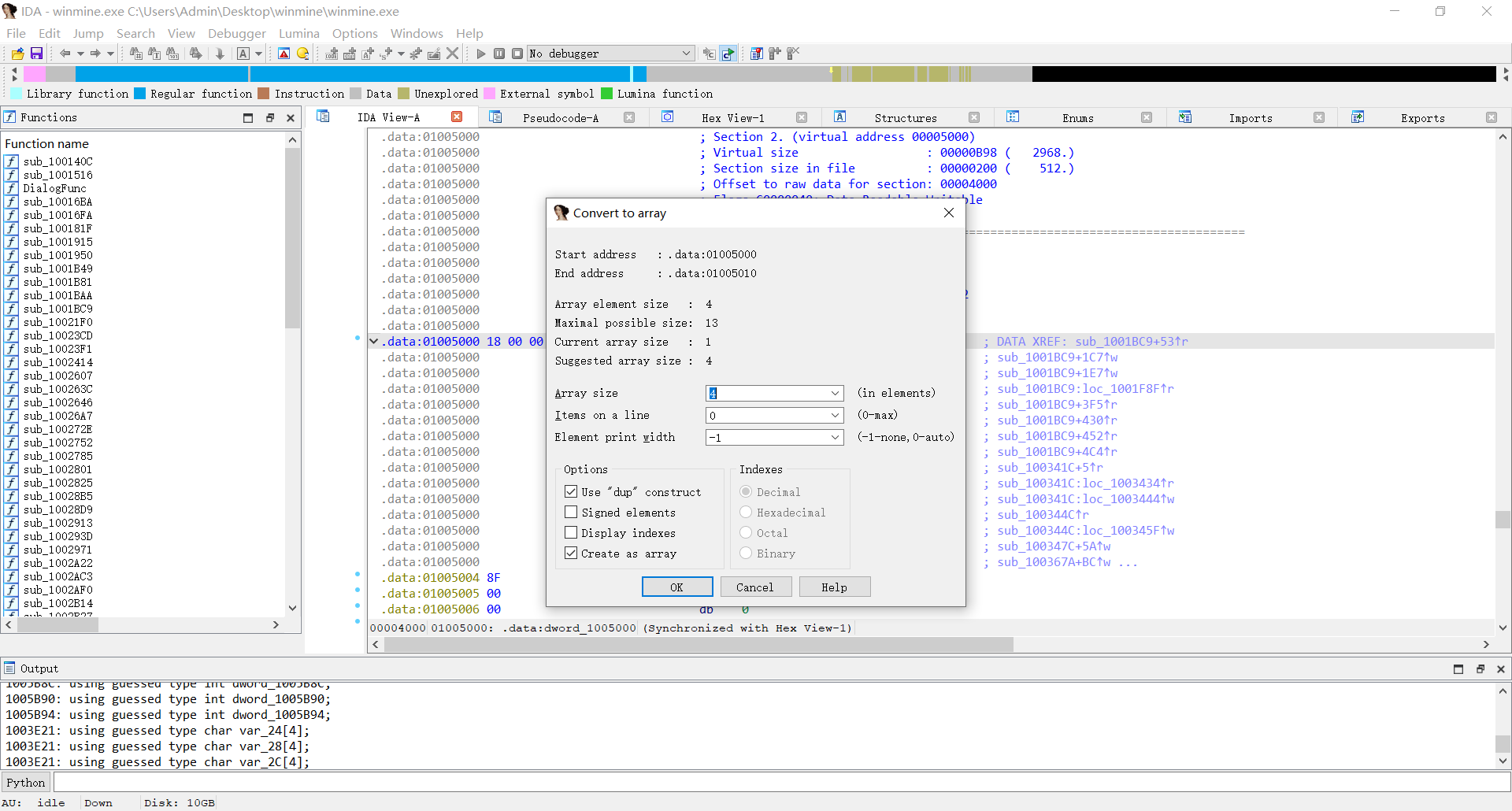Open the Lumina menu
This screenshot has height=811, width=1512.
tap(299, 33)
